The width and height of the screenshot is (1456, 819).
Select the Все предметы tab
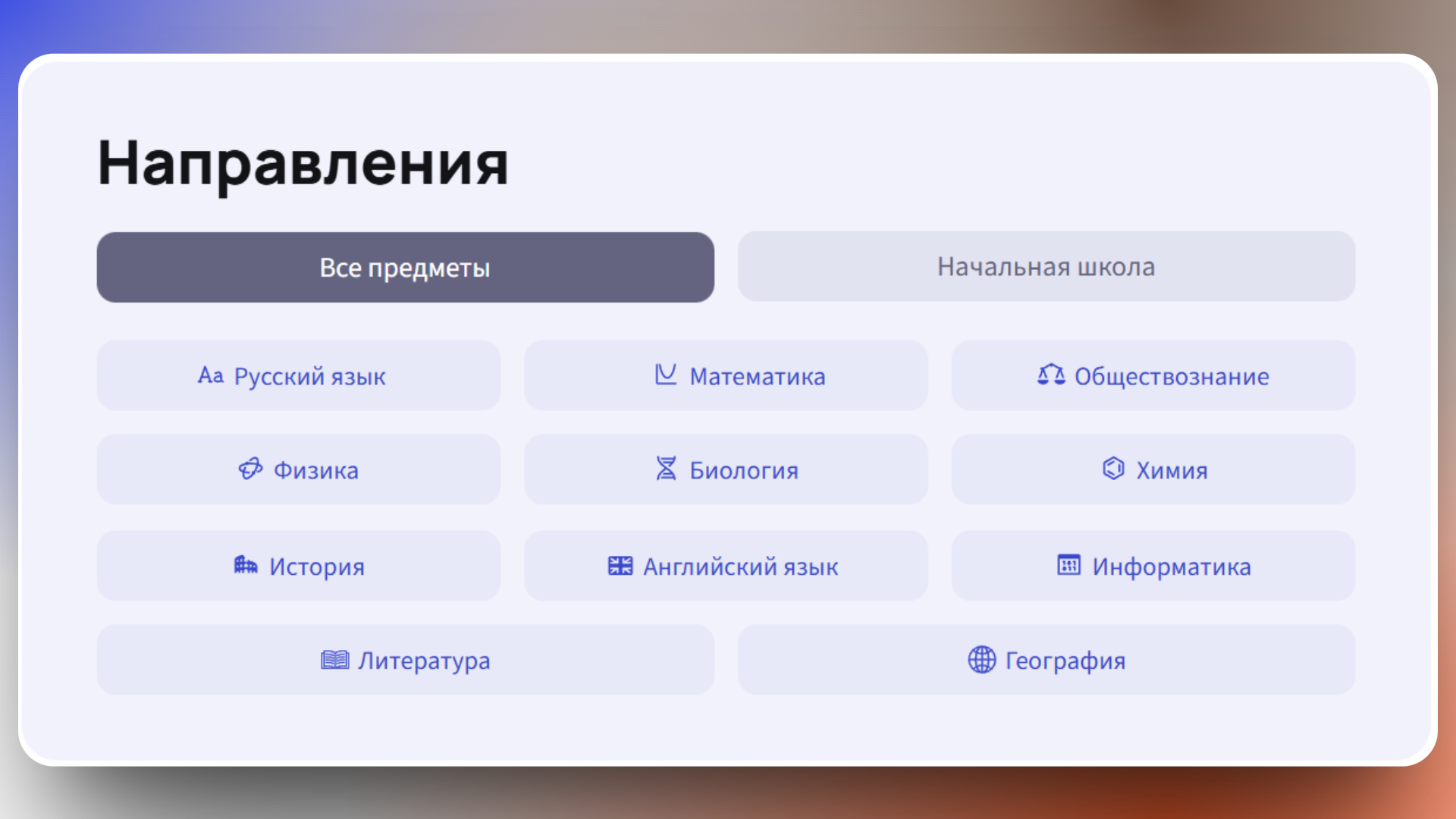(x=405, y=267)
